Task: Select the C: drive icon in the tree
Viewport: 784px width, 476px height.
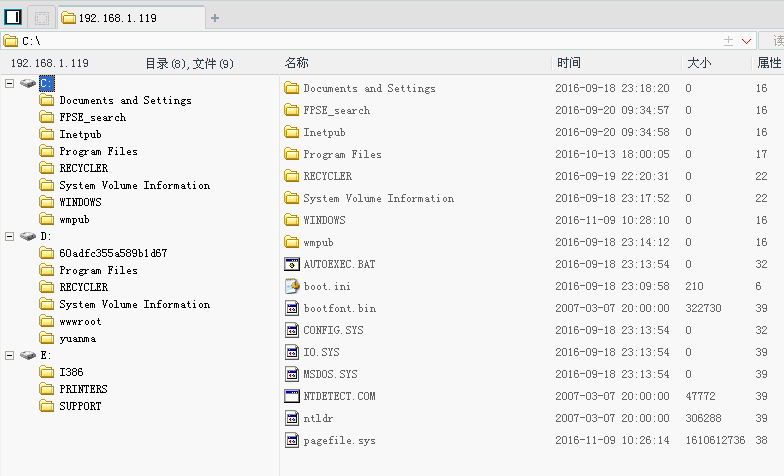Action: click(28, 83)
